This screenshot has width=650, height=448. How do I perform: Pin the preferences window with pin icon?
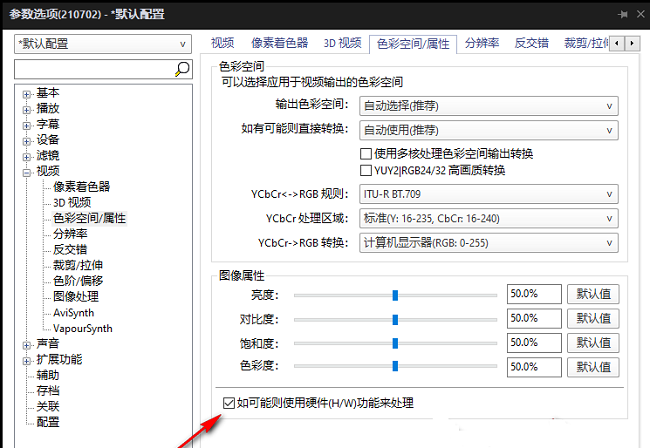coord(622,15)
